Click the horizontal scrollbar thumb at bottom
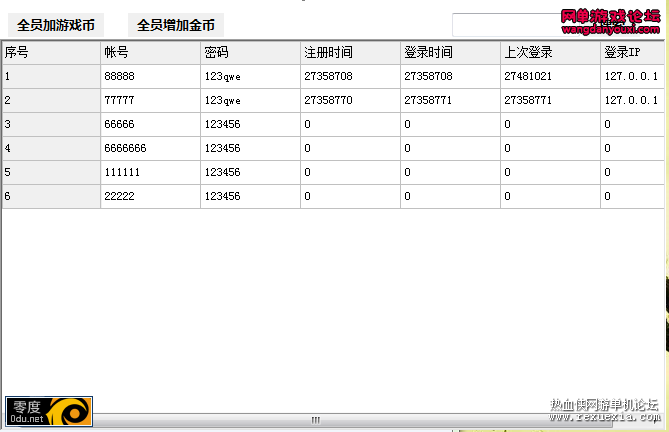669x432 pixels. coord(315,420)
